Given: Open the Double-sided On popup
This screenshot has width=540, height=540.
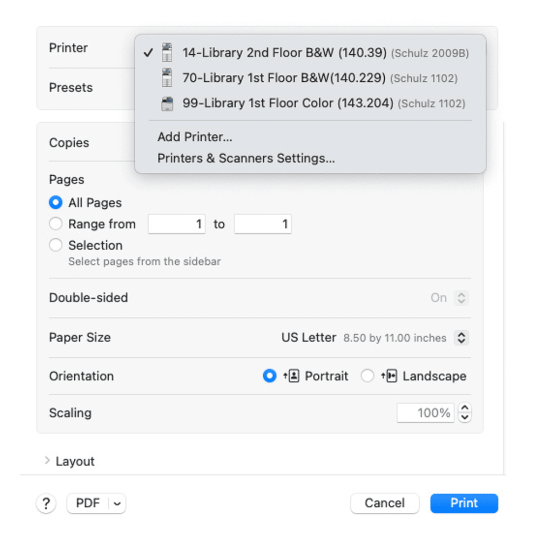Looking at the screenshot, I should coord(461,298).
